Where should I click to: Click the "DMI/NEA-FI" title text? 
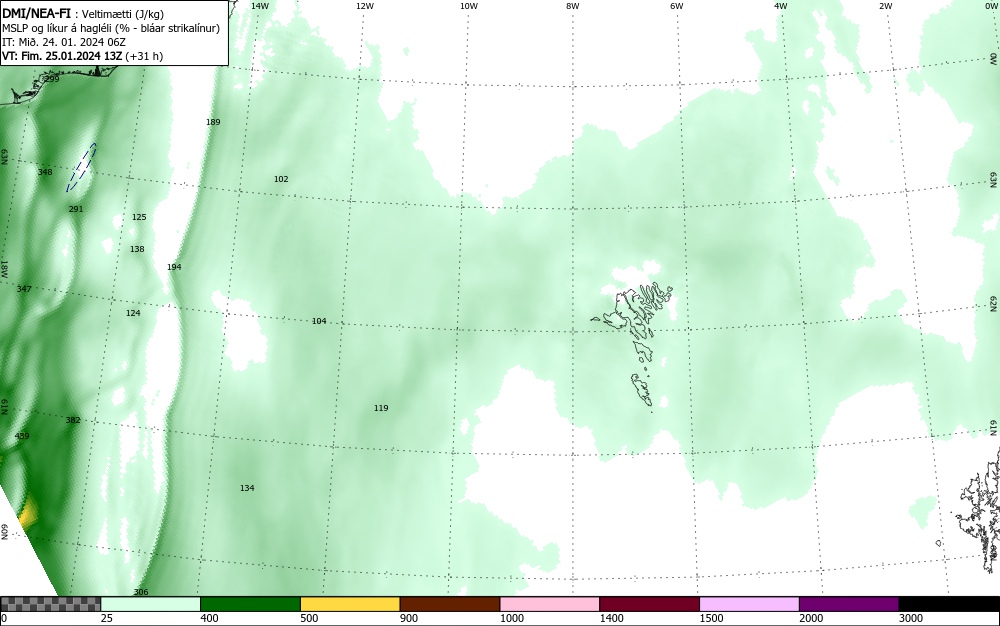coord(36,14)
